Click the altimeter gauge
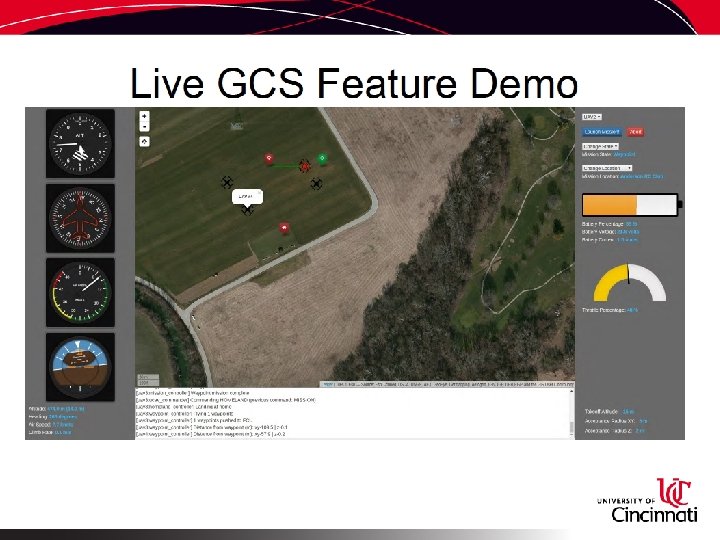 (x=80, y=143)
